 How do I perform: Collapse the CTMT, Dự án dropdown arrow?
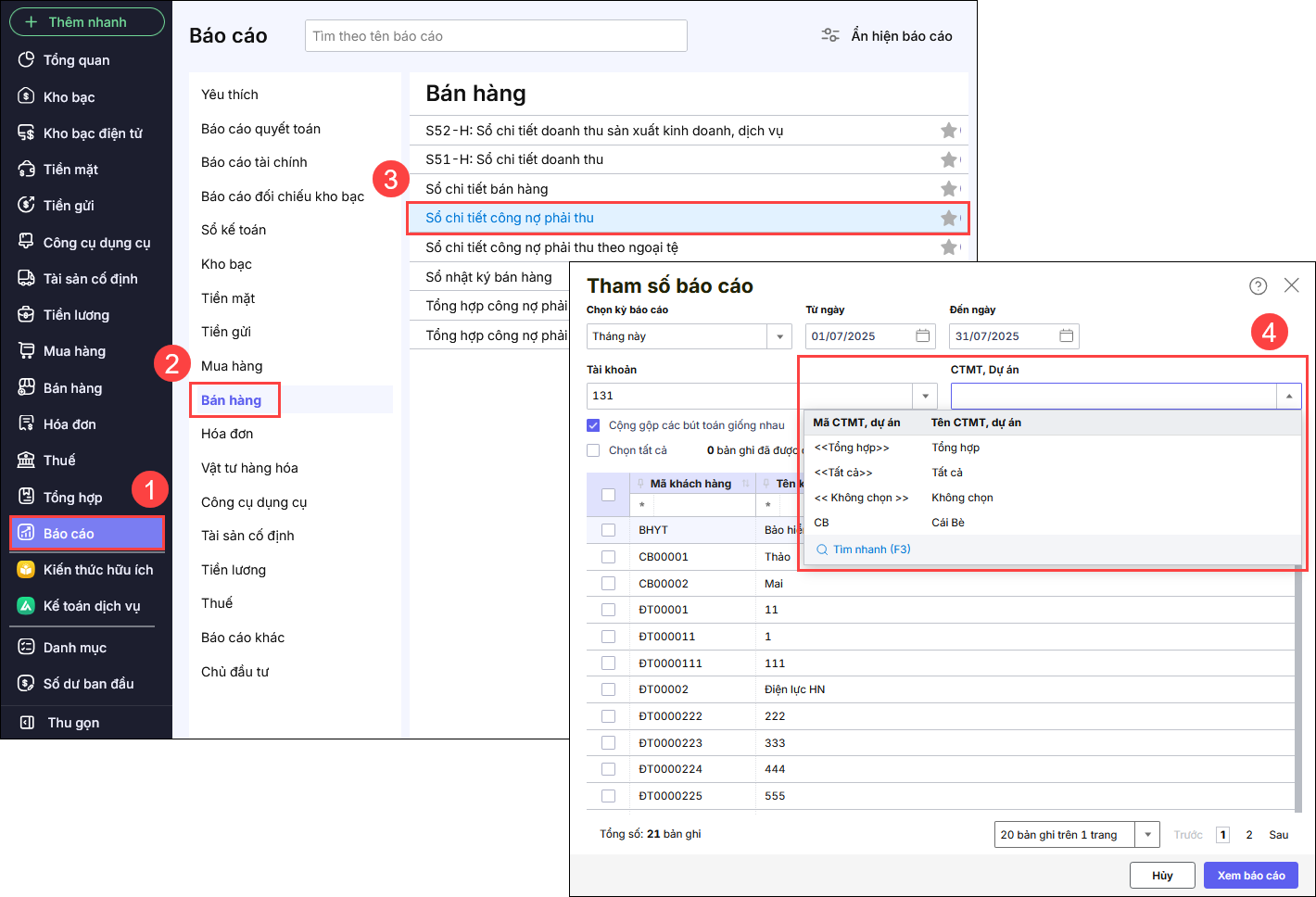click(1289, 397)
